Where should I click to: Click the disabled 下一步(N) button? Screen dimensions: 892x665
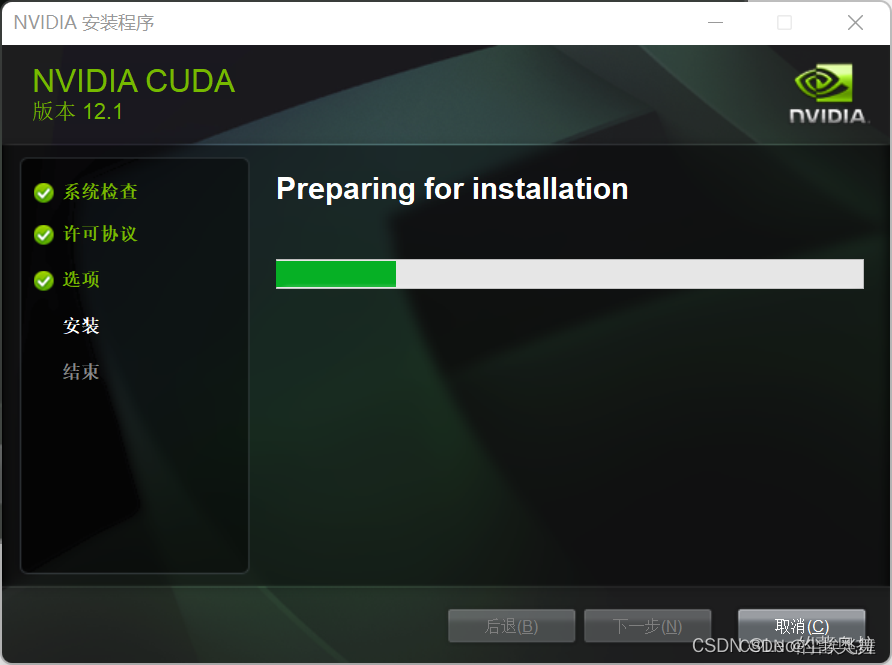[647, 626]
